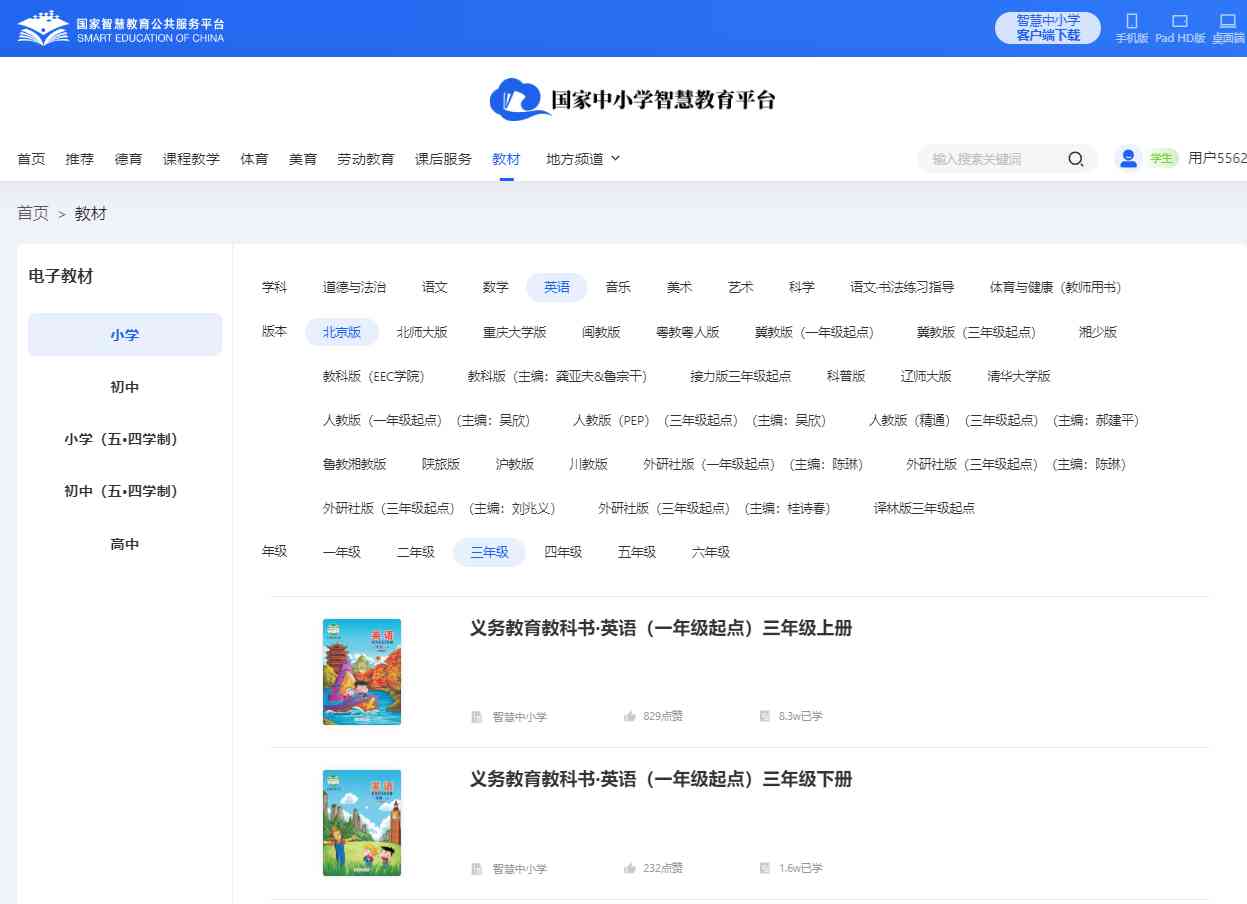The image size is (1247, 904).
Task: Choose the 科学 subject filter
Action: pos(802,287)
